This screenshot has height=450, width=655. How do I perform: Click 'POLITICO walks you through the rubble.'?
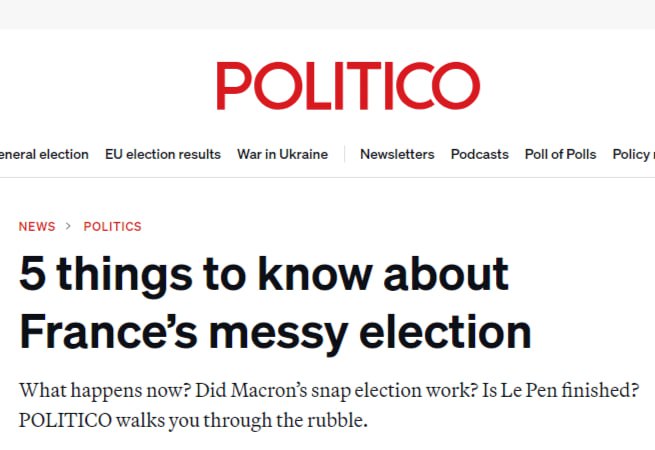click(x=193, y=420)
